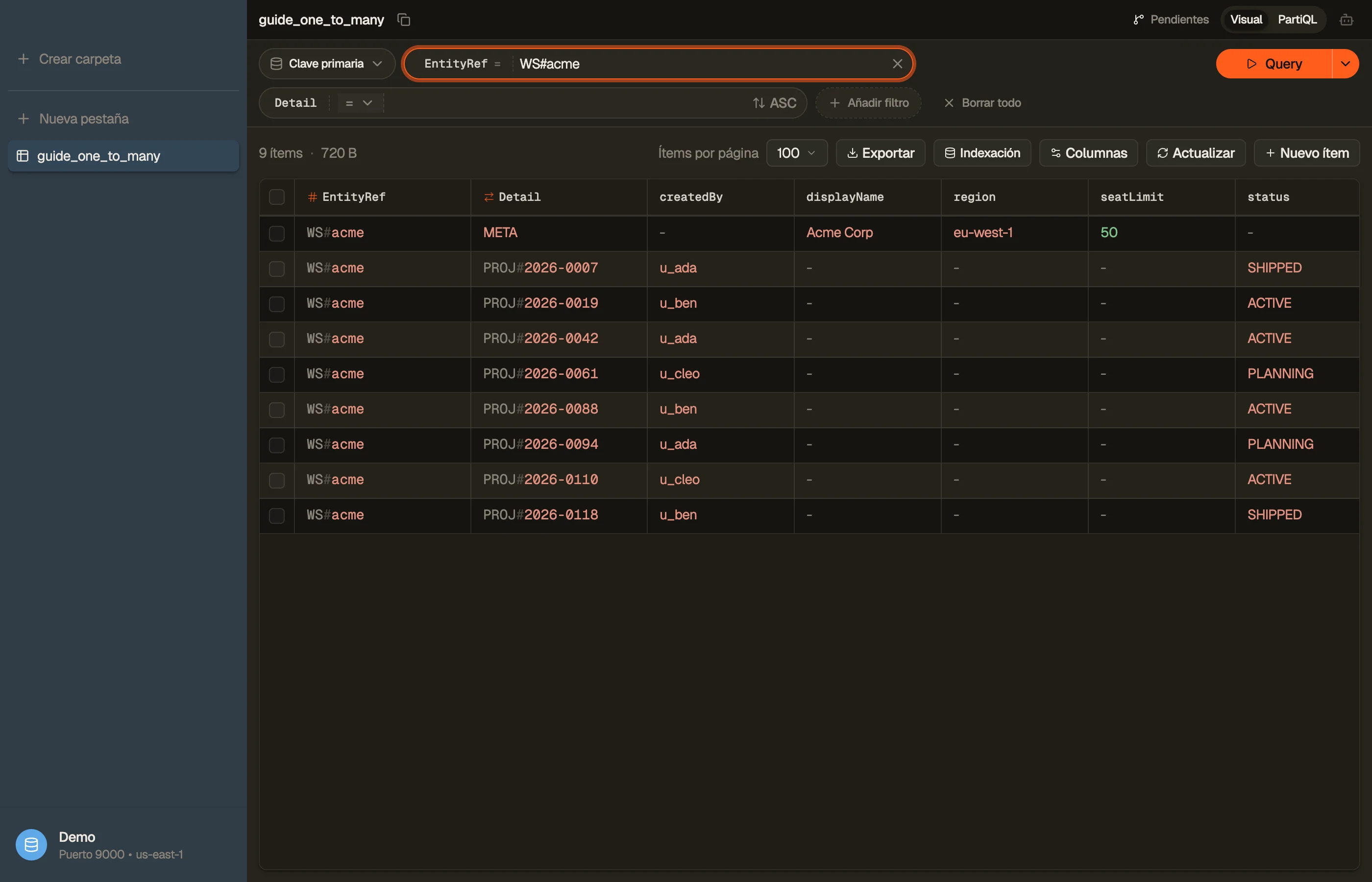This screenshot has width=1372, height=882.
Task: Click Borrar todo to clear filters
Action: tap(982, 103)
